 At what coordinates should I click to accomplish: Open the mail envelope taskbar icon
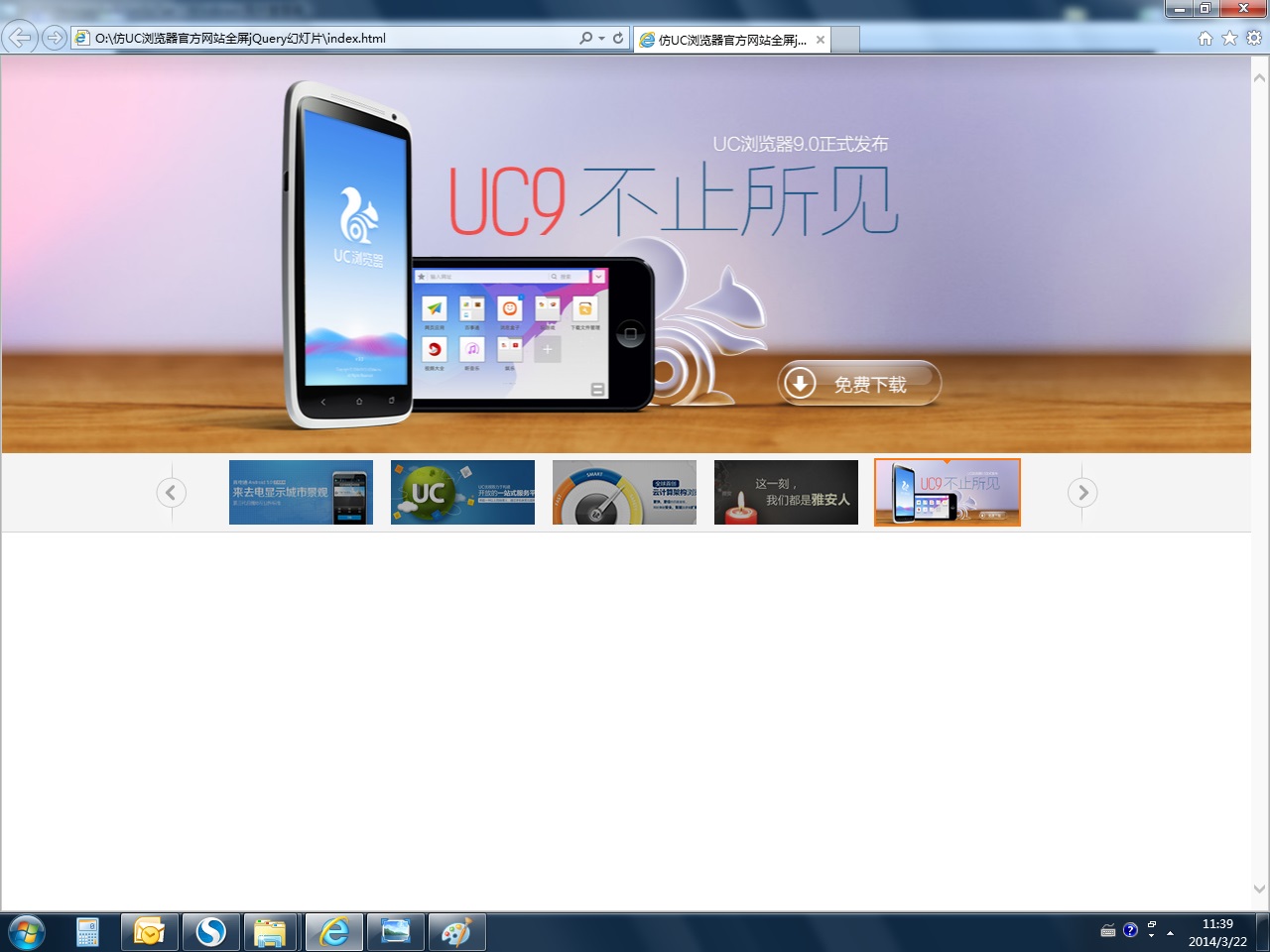[x=150, y=933]
